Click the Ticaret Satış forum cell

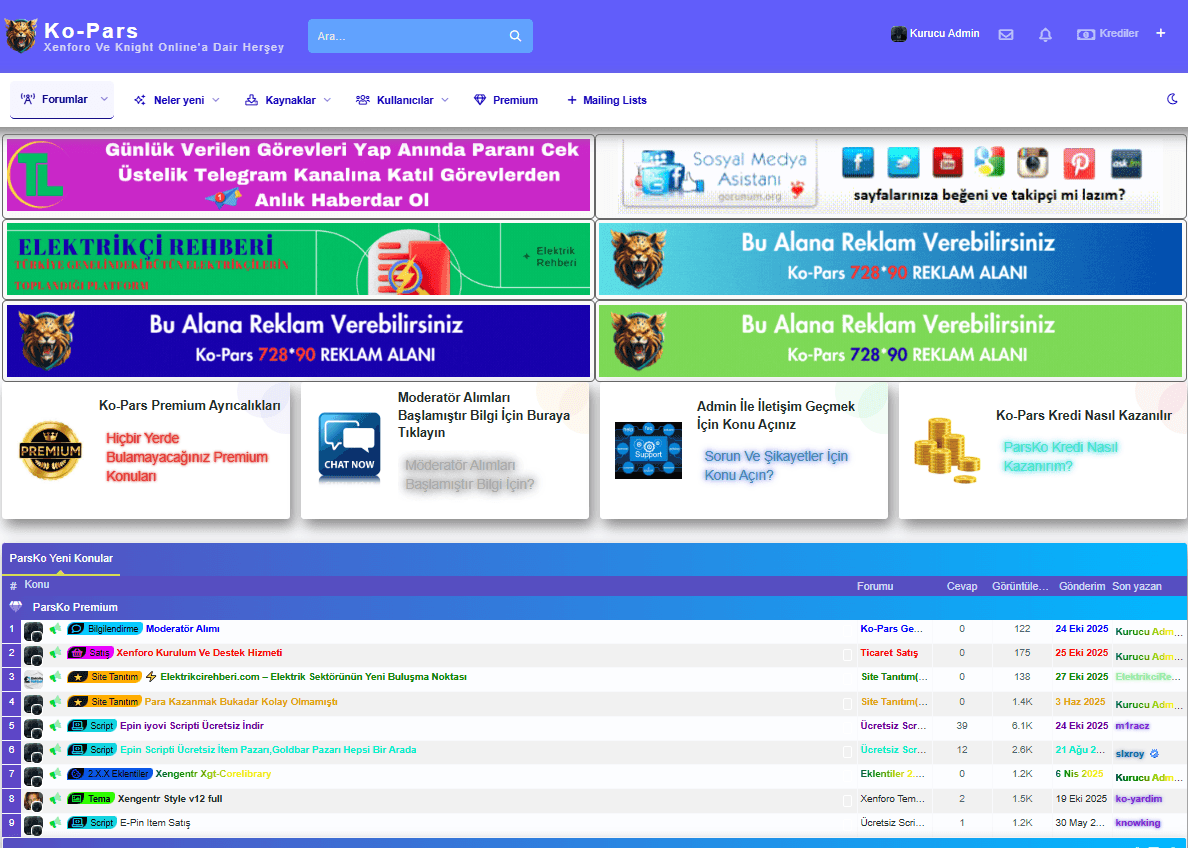tap(889, 652)
